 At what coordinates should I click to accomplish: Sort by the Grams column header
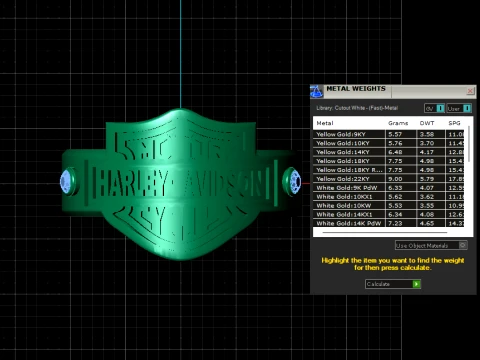398,123
